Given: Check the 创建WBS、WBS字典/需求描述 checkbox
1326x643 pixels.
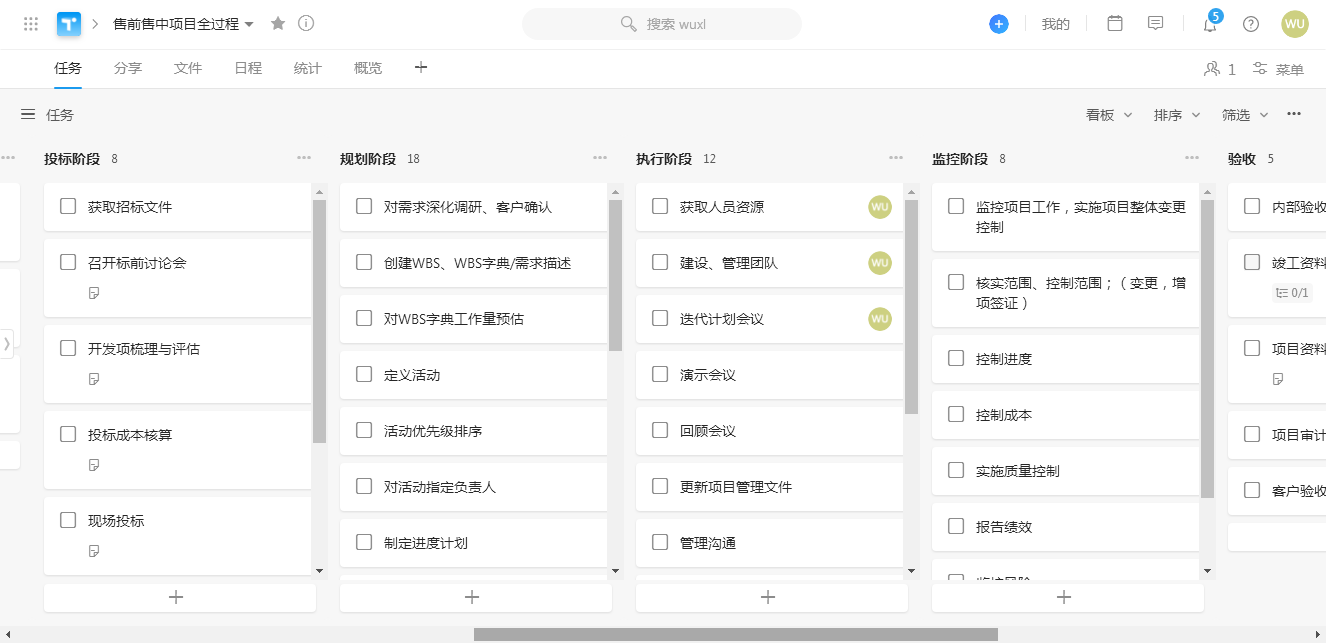Looking at the screenshot, I should (x=364, y=262).
